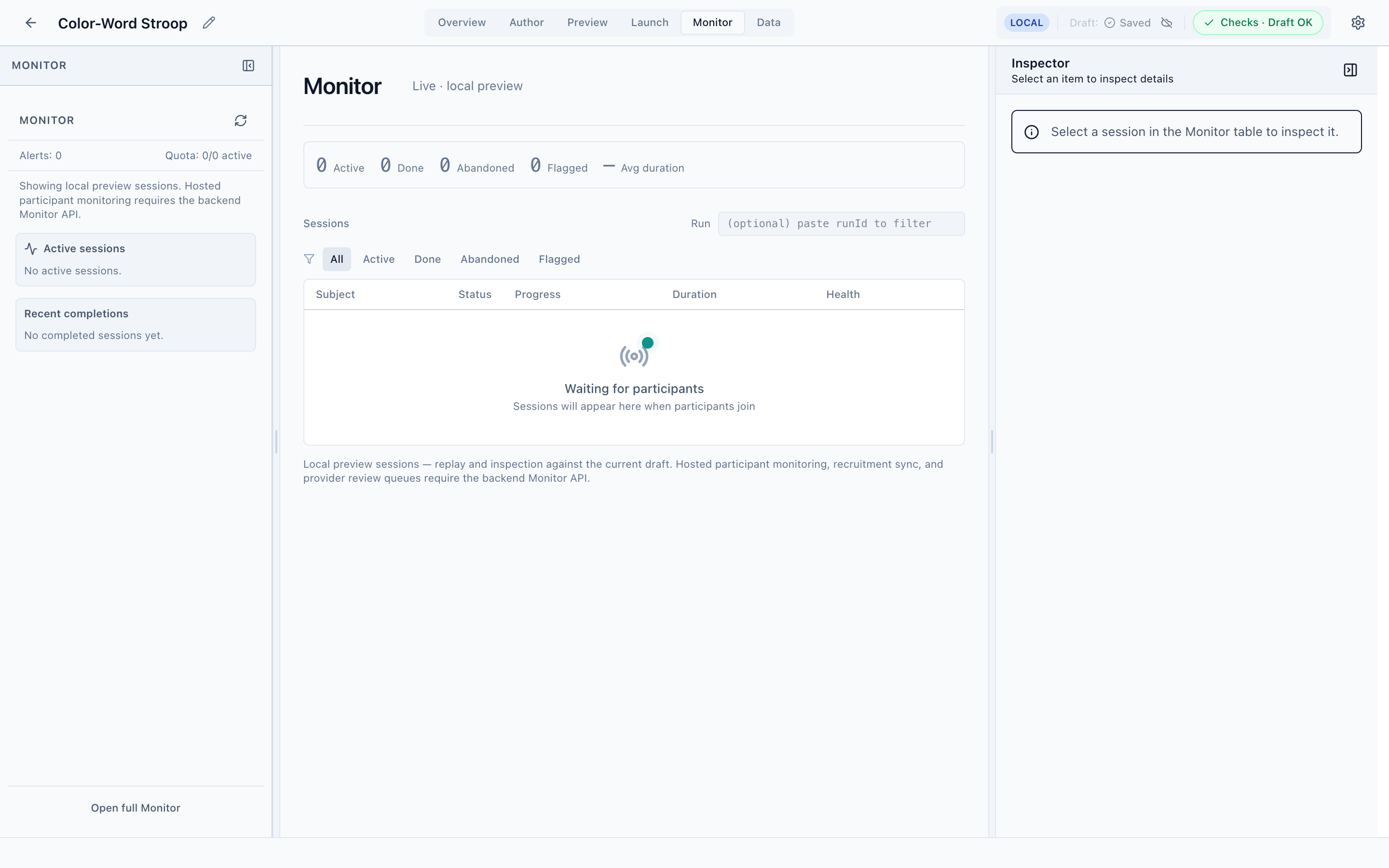The height and width of the screenshot is (868, 1389).
Task: Filter sessions by Abandoned
Action: click(490, 259)
